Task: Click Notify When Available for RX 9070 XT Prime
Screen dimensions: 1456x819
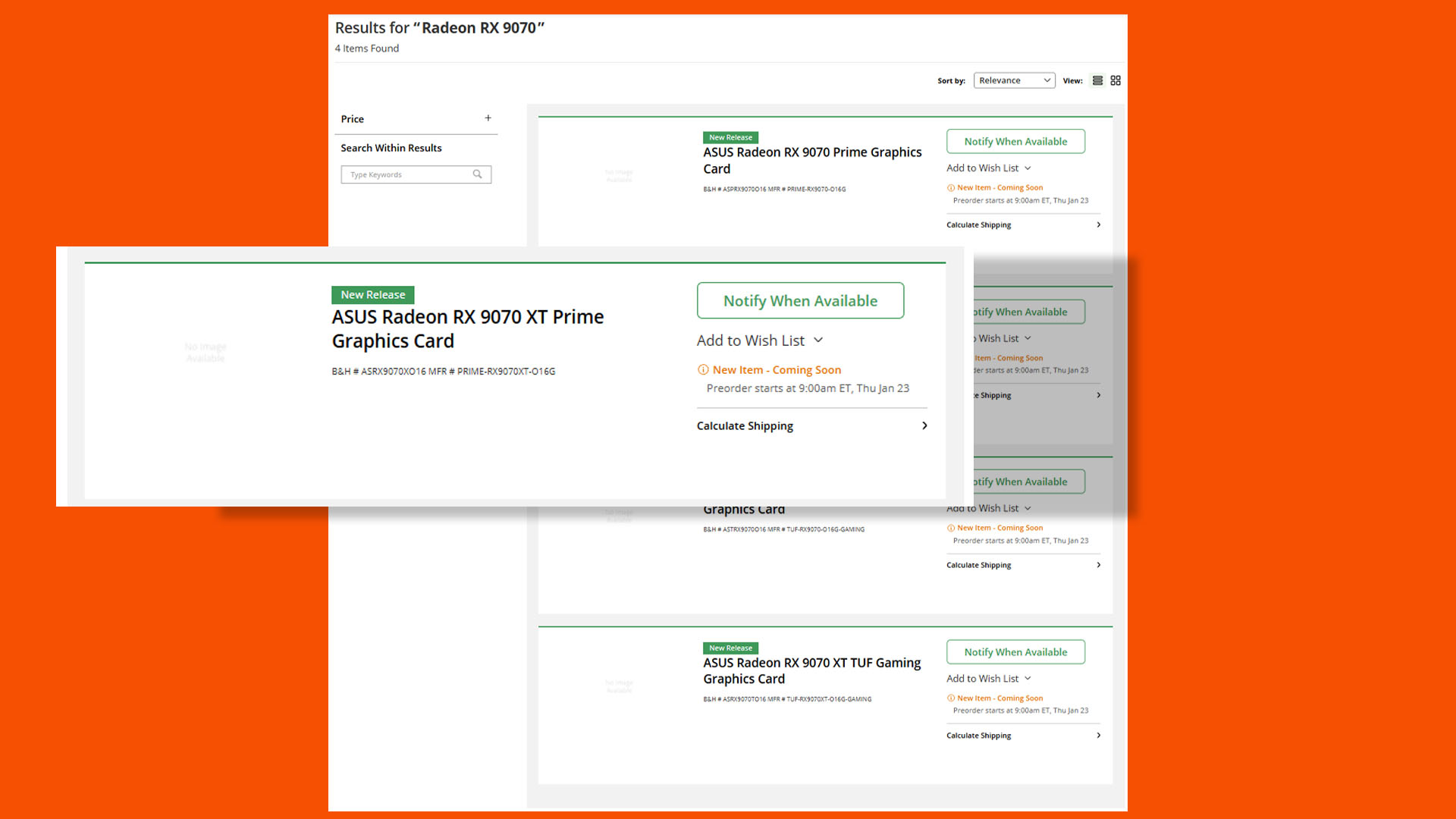Action: point(800,300)
